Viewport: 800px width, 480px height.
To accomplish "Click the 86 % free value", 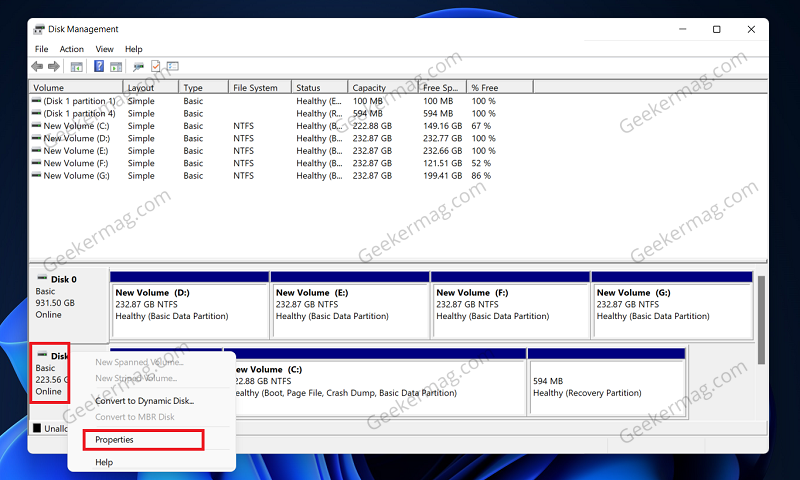I will (x=481, y=175).
